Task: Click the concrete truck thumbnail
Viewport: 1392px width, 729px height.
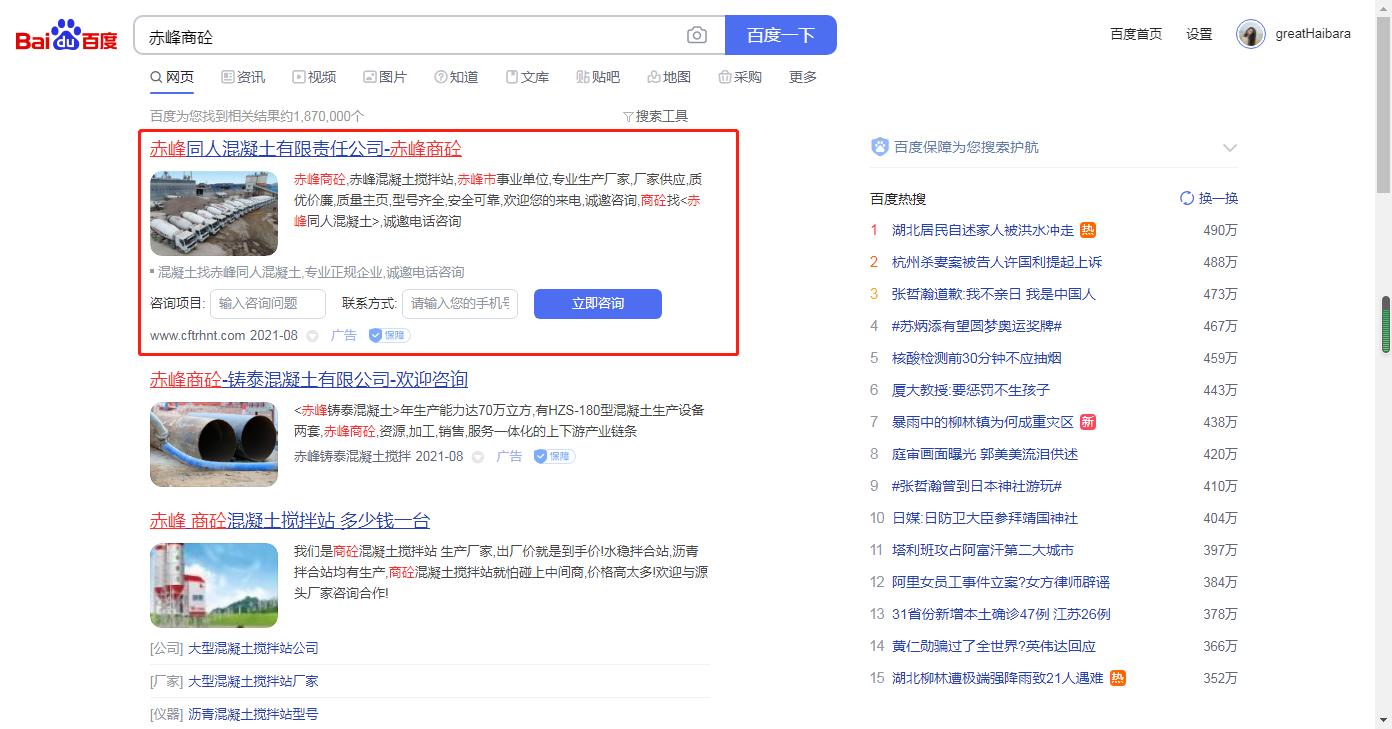Action: 214,214
